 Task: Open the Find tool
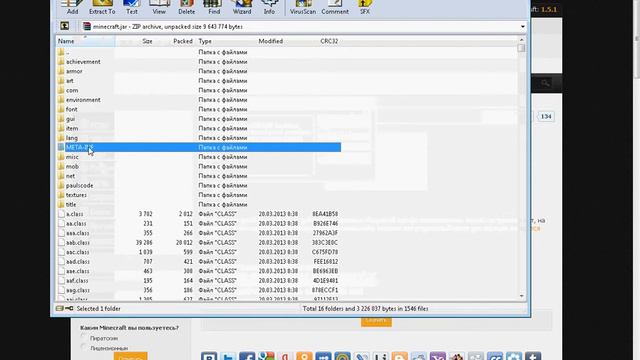tap(214, 7)
